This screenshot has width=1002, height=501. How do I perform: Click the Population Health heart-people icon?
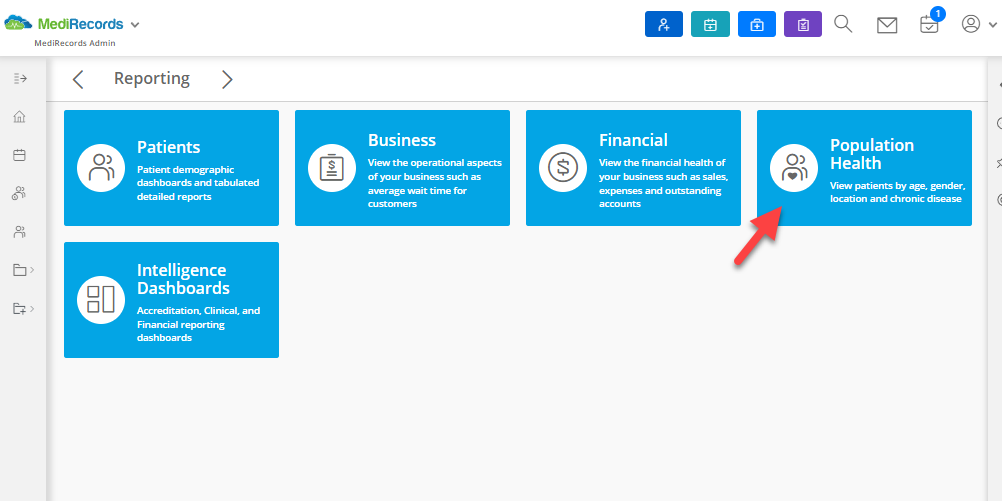click(x=794, y=168)
